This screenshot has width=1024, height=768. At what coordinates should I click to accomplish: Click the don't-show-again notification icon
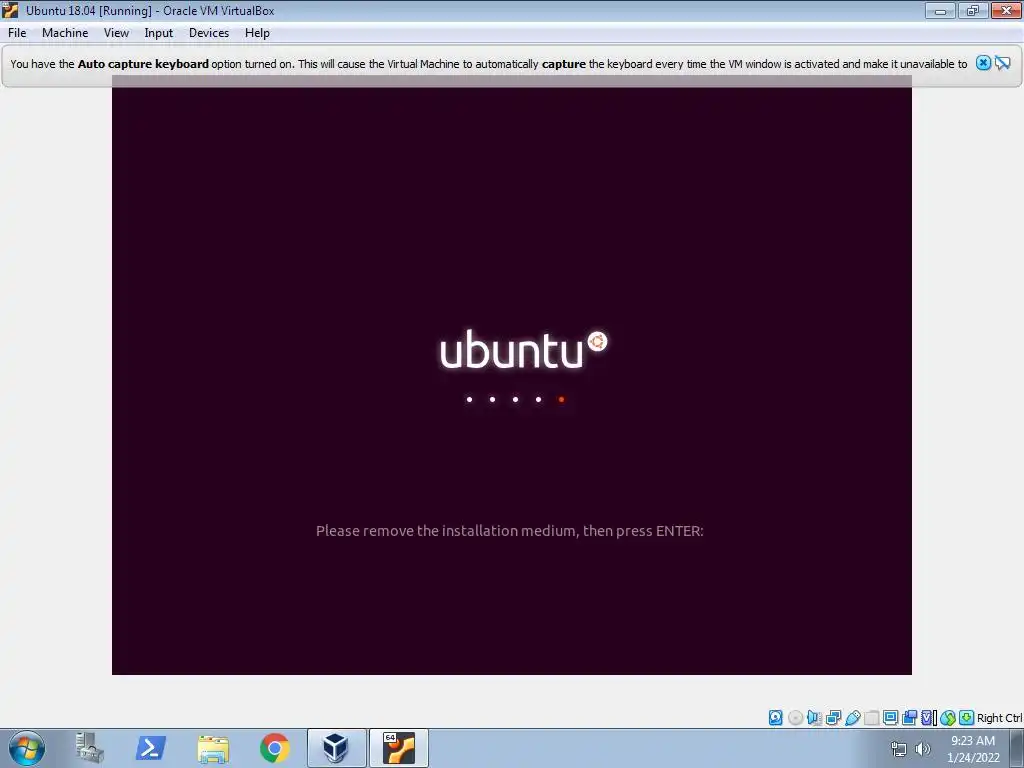pos(1003,63)
